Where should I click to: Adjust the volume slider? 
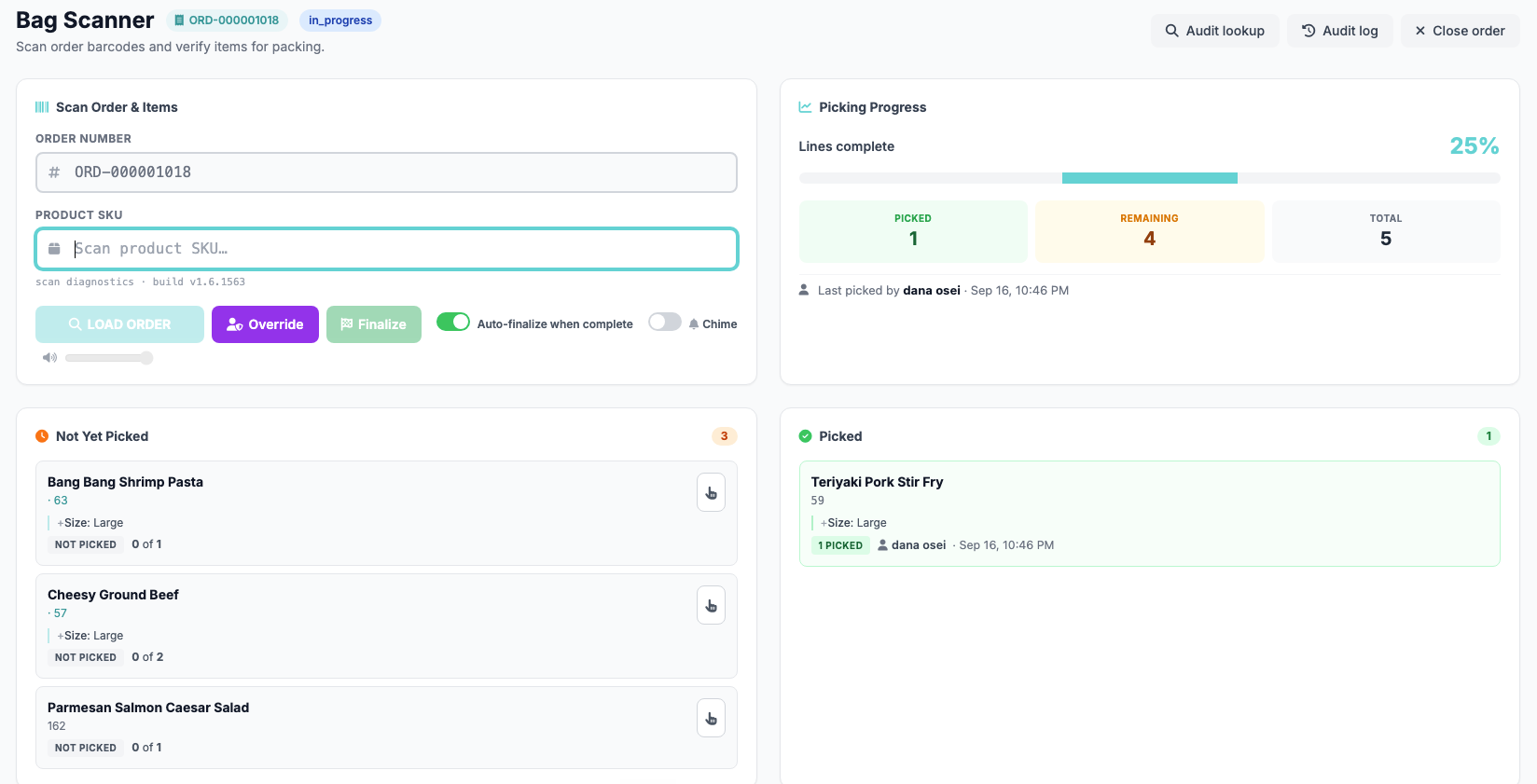pyautogui.click(x=109, y=358)
